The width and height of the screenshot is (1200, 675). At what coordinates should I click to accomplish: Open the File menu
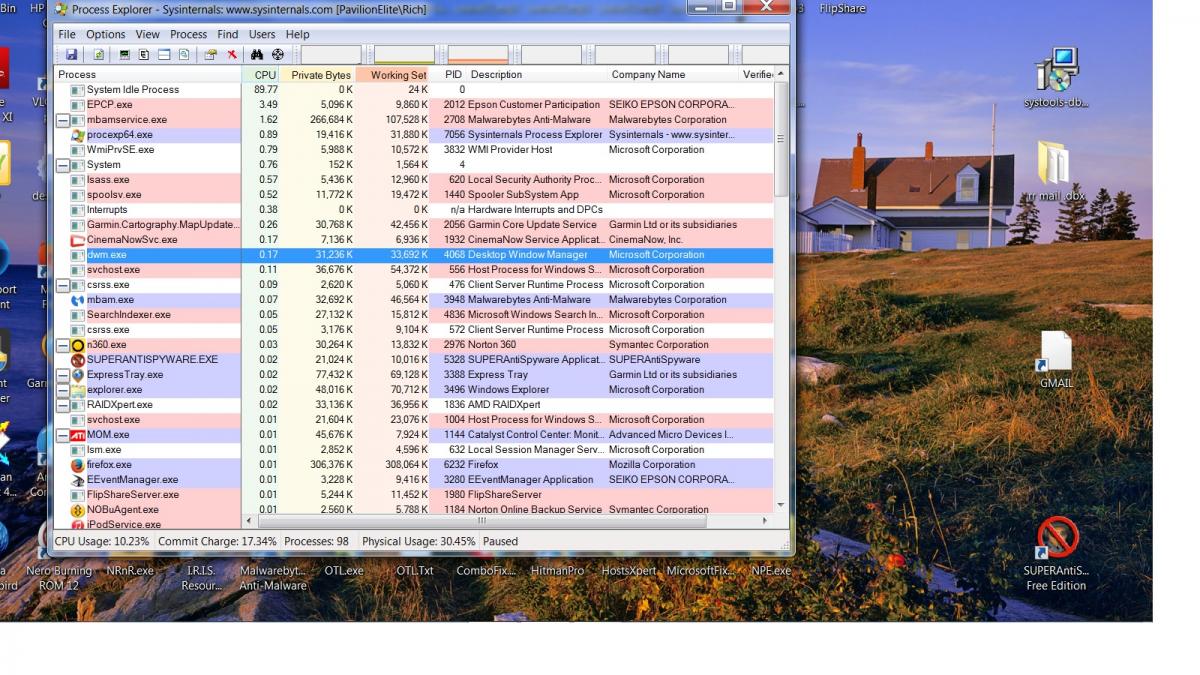pyautogui.click(x=67, y=34)
